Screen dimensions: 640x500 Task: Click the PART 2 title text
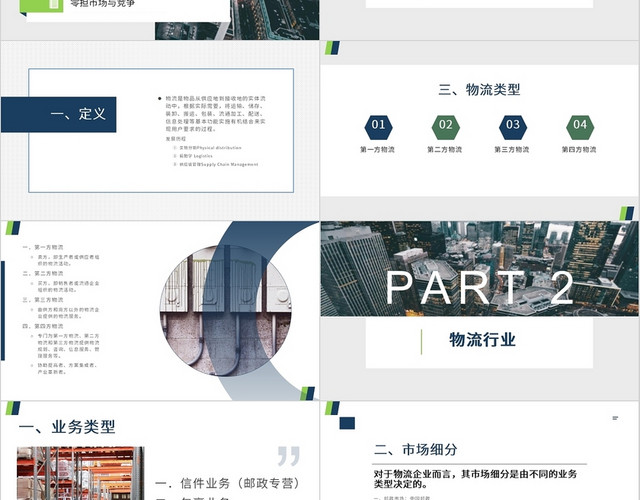coord(479,287)
